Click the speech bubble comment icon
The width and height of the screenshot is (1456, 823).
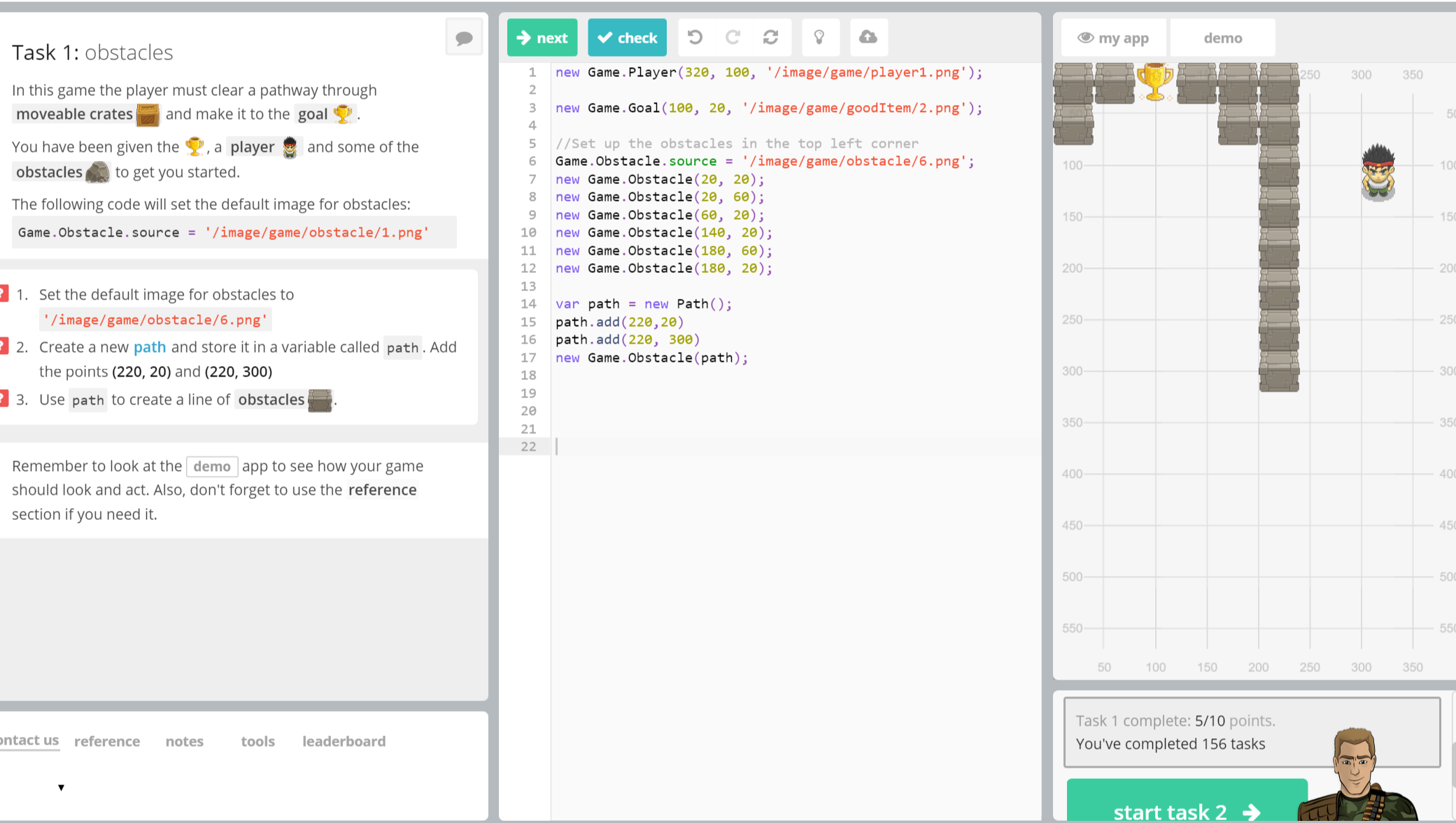point(464,38)
